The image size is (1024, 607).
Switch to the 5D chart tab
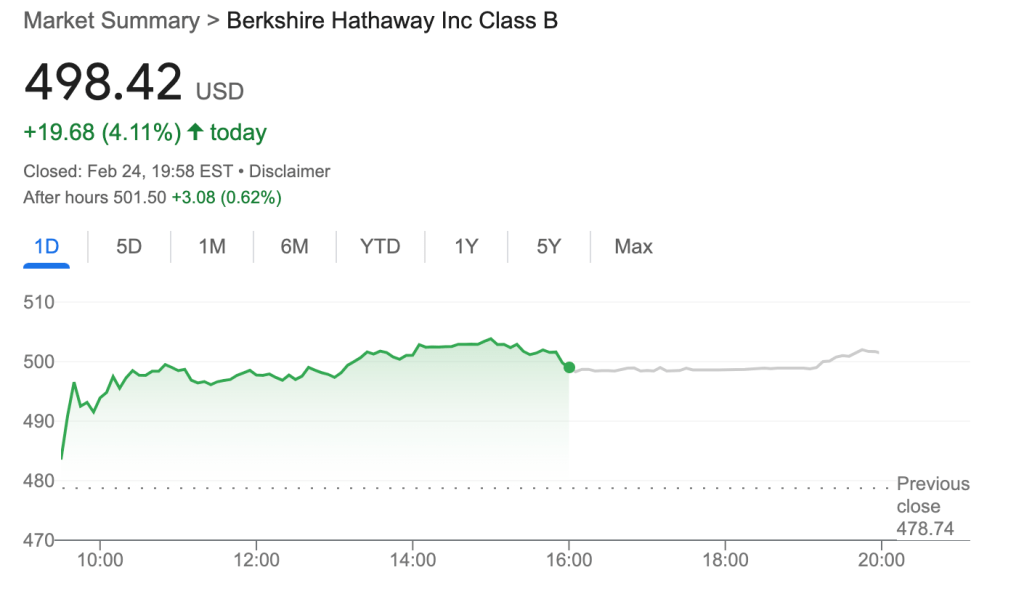(x=129, y=247)
